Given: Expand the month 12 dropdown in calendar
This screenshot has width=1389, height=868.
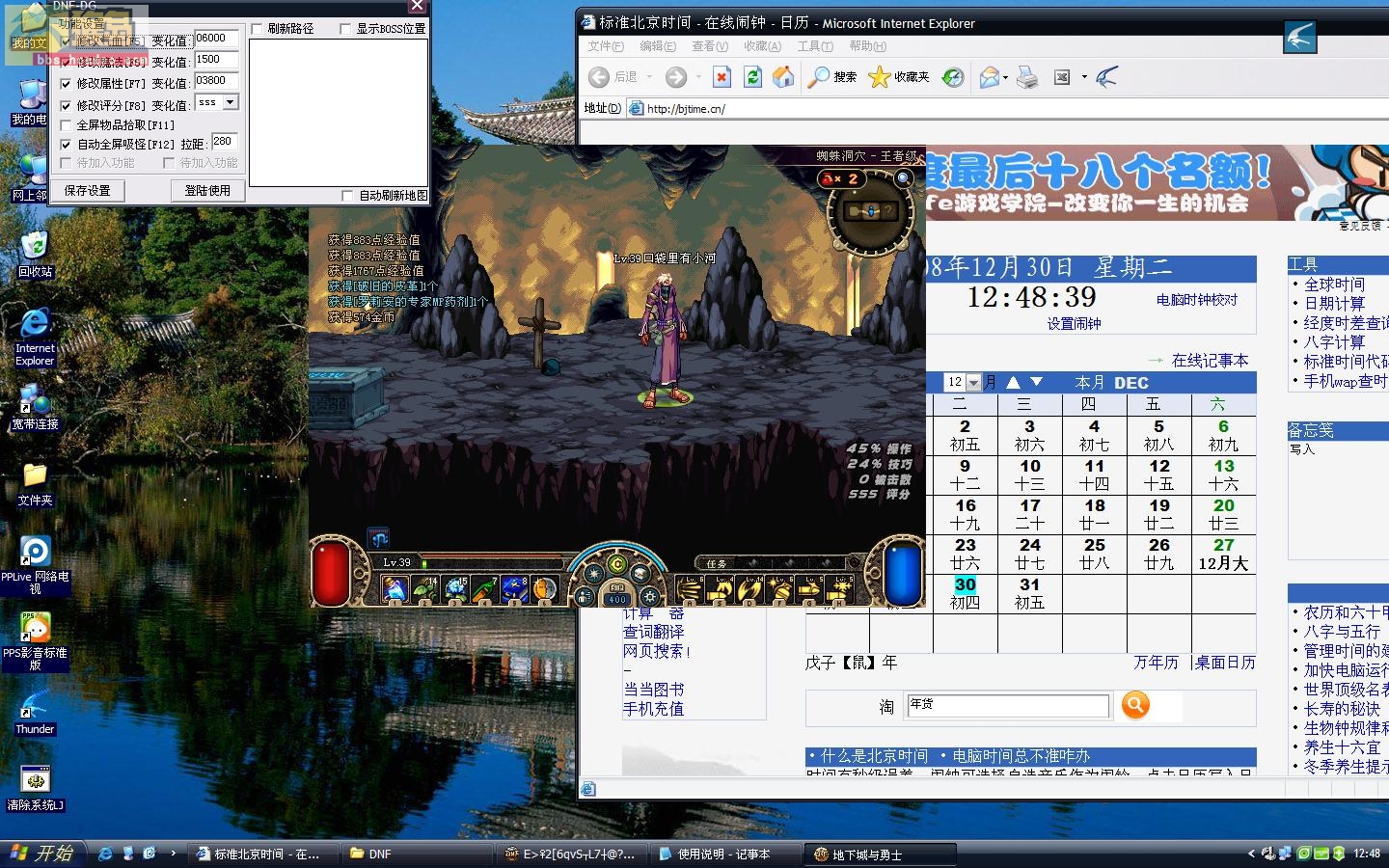Looking at the screenshot, I should pos(973,383).
